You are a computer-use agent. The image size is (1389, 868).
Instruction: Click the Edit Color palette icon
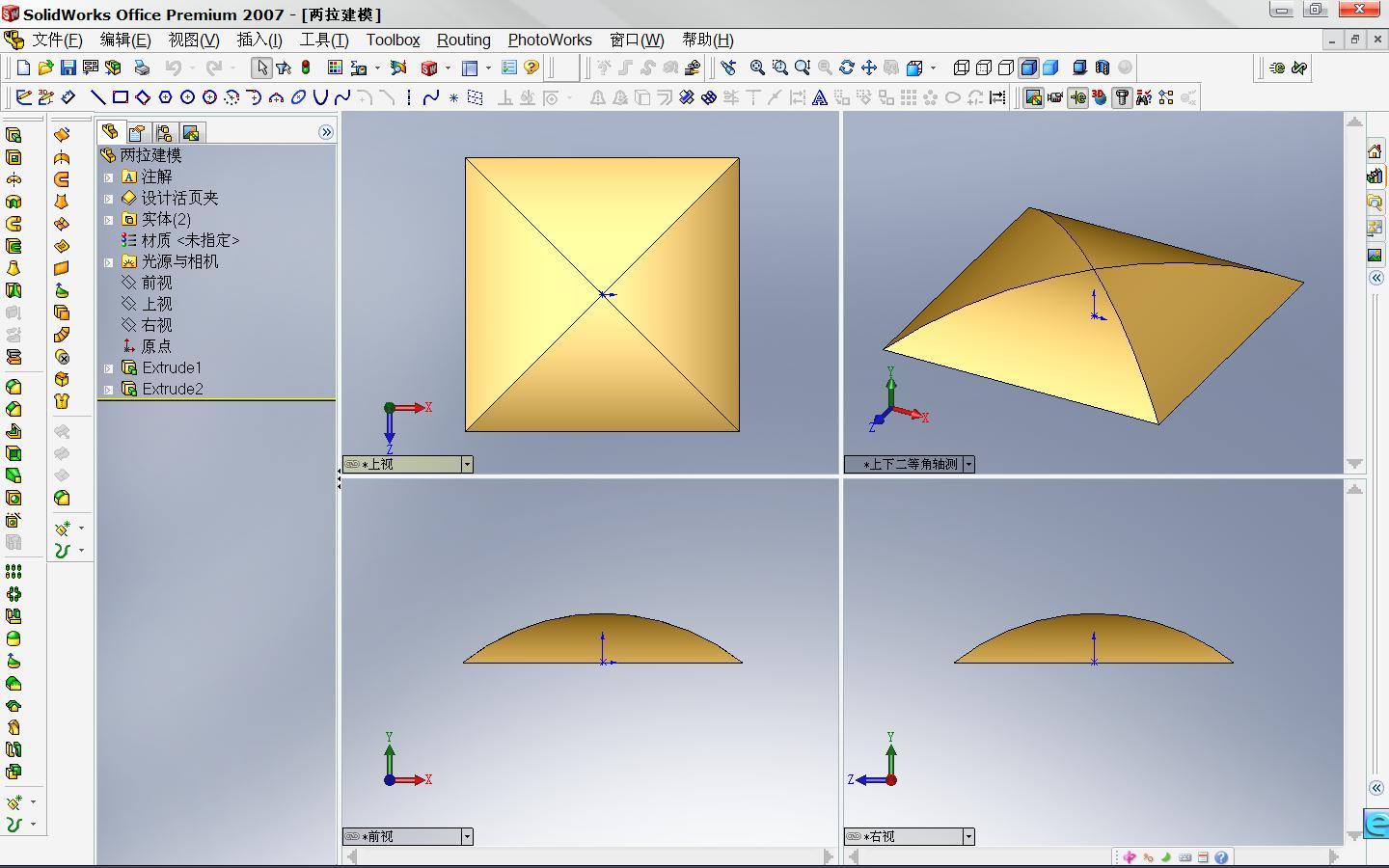pyautogui.click(x=335, y=68)
